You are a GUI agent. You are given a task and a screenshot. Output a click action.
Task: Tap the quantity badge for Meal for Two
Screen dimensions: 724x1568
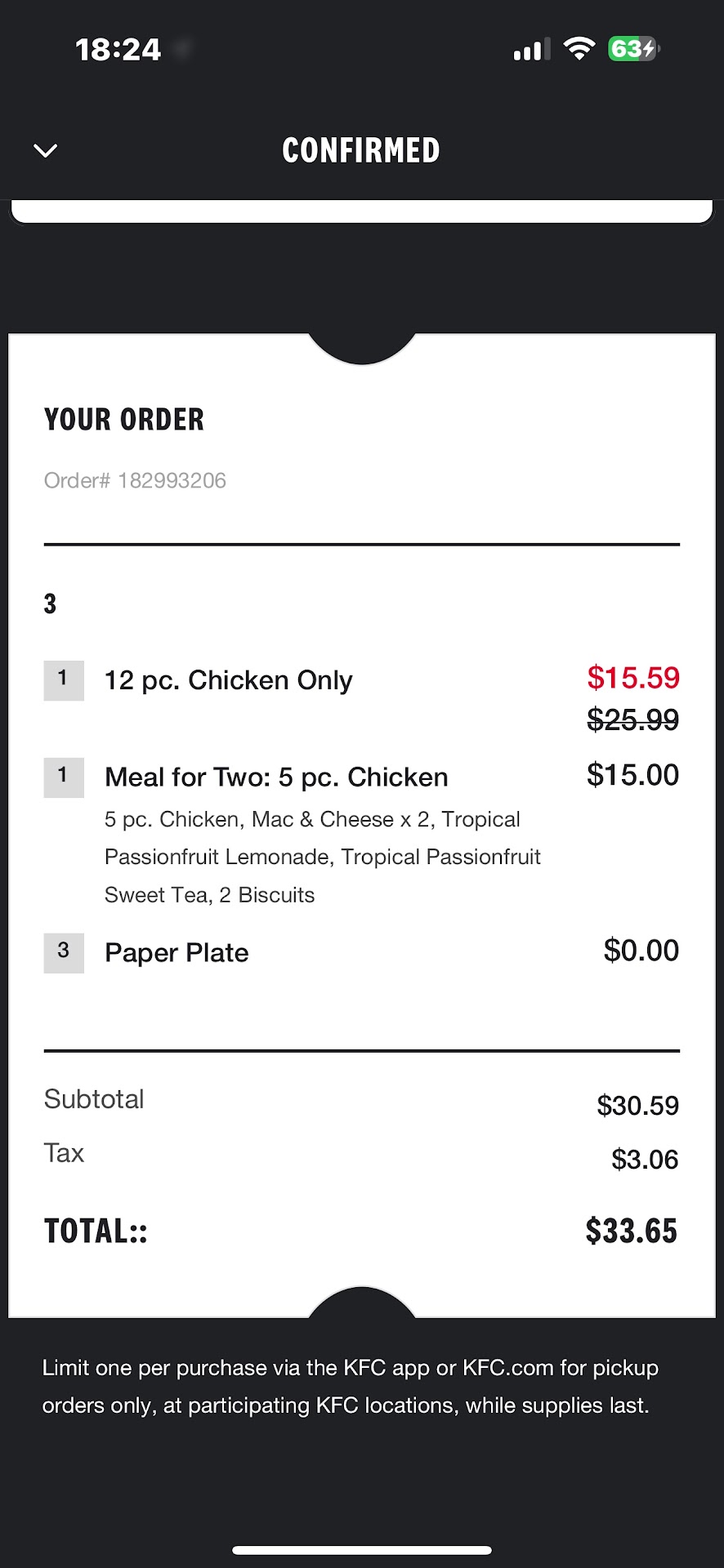coord(64,777)
